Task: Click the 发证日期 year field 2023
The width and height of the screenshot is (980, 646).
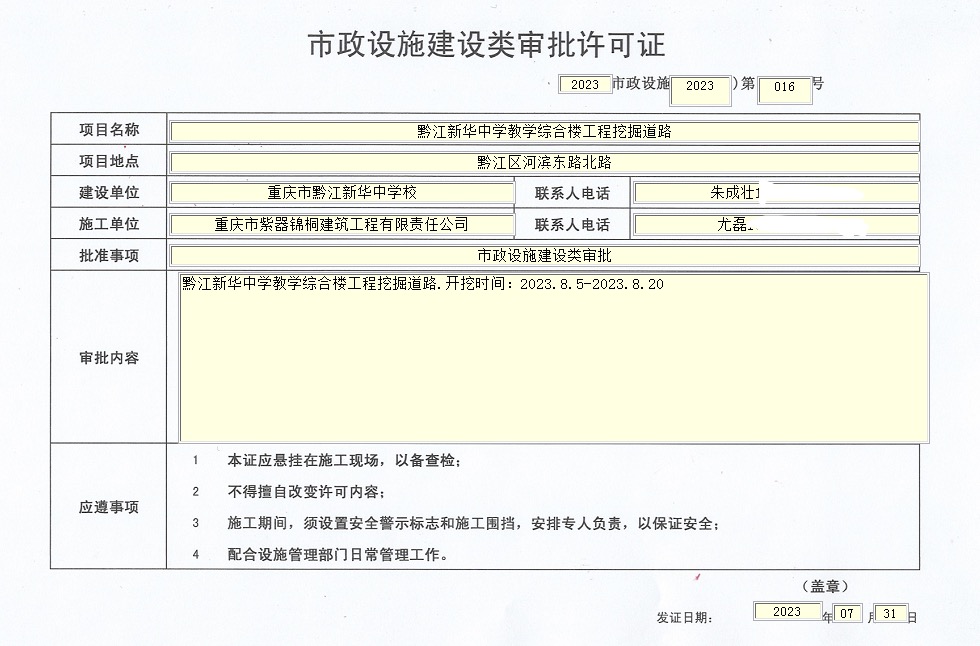Action: point(787,612)
